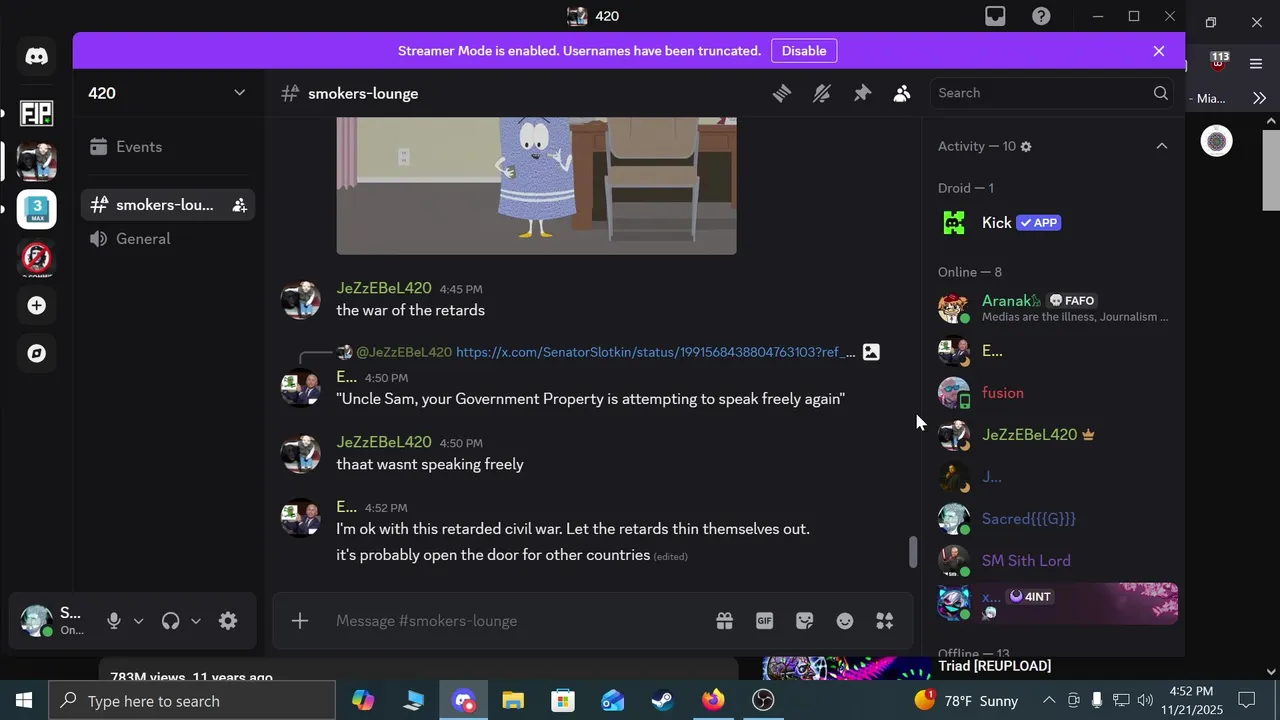Open OBS Studio from the taskbar

[763, 701]
